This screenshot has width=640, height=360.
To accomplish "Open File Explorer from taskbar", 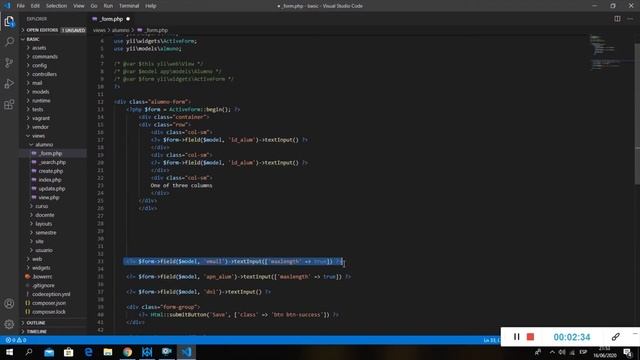I will coord(108,352).
